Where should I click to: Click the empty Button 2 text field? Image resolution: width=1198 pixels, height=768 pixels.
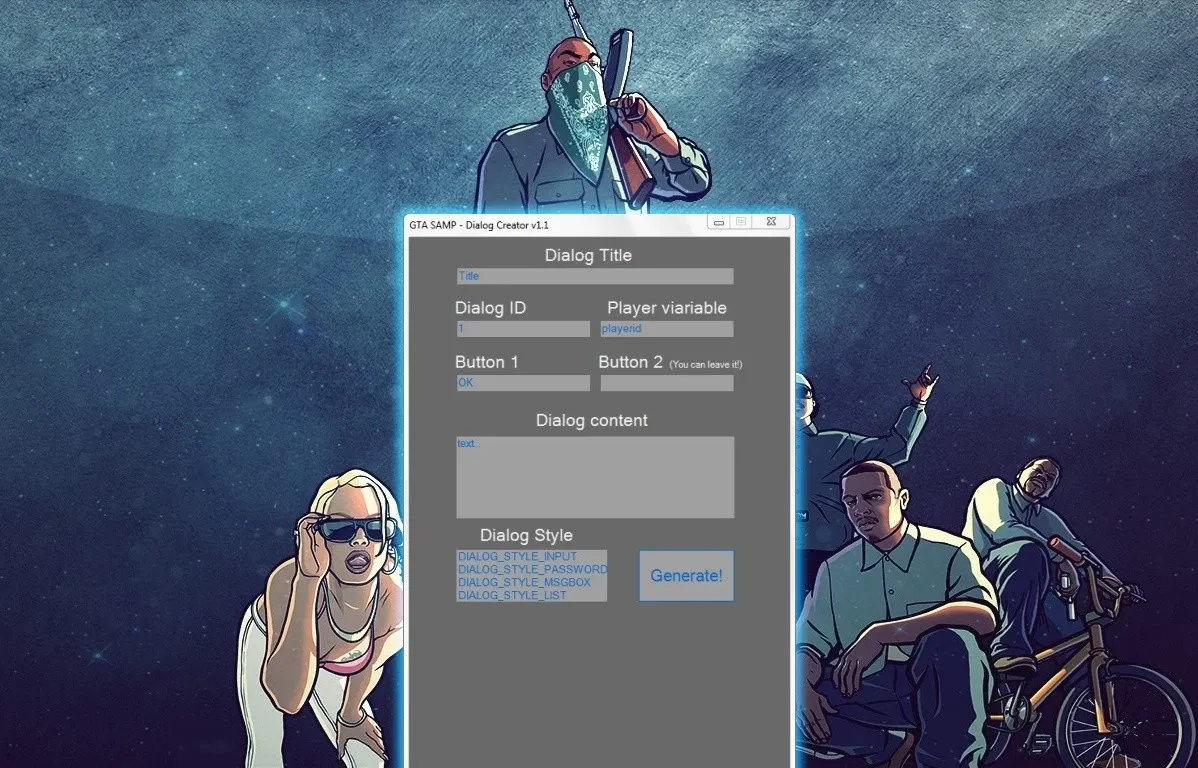coord(667,383)
